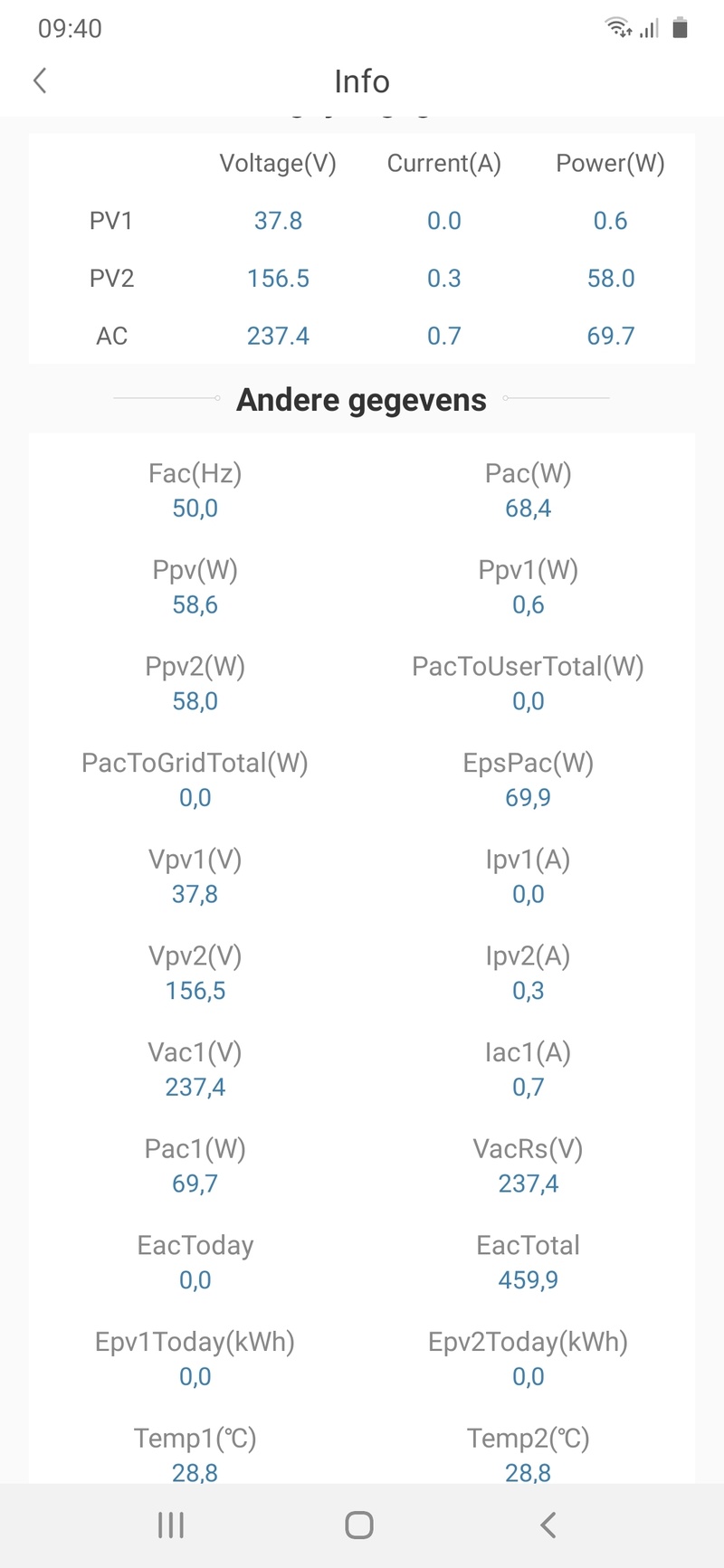Viewport: 724px width, 1568px height.
Task: Tap the Info page title
Action: pyautogui.click(x=362, y=81)
